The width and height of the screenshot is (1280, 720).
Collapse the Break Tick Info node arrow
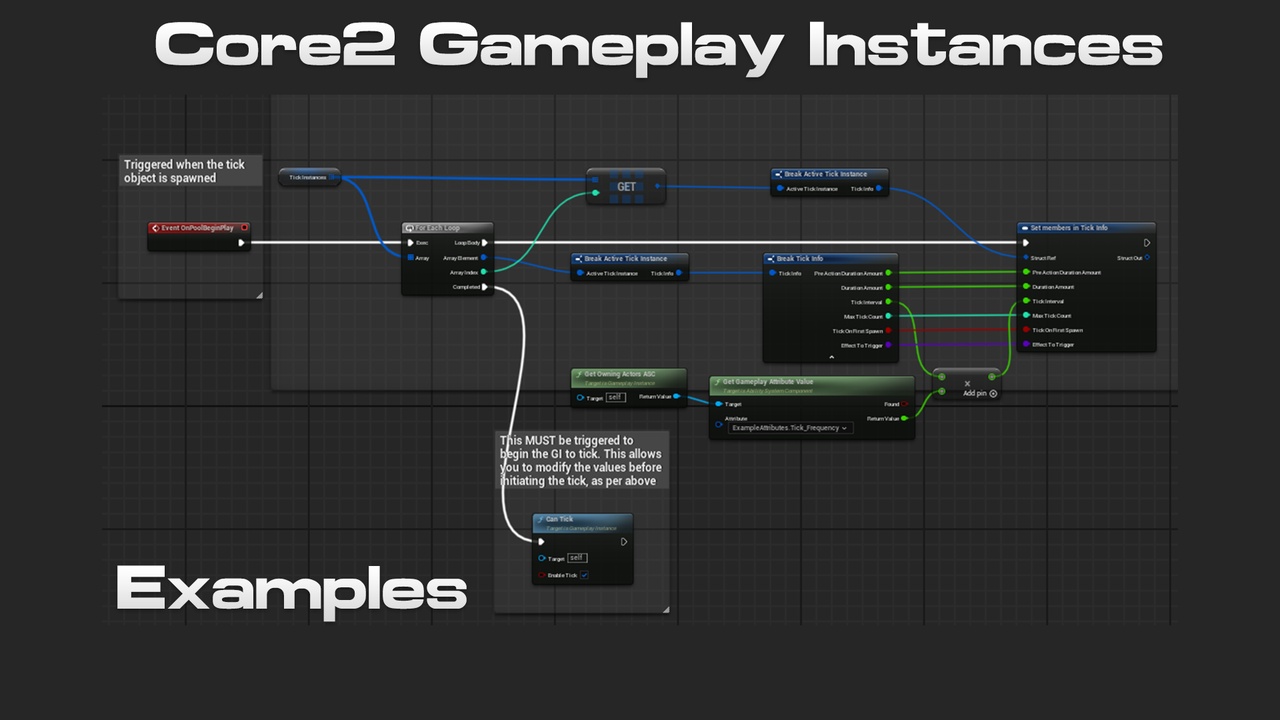(831, 356)
